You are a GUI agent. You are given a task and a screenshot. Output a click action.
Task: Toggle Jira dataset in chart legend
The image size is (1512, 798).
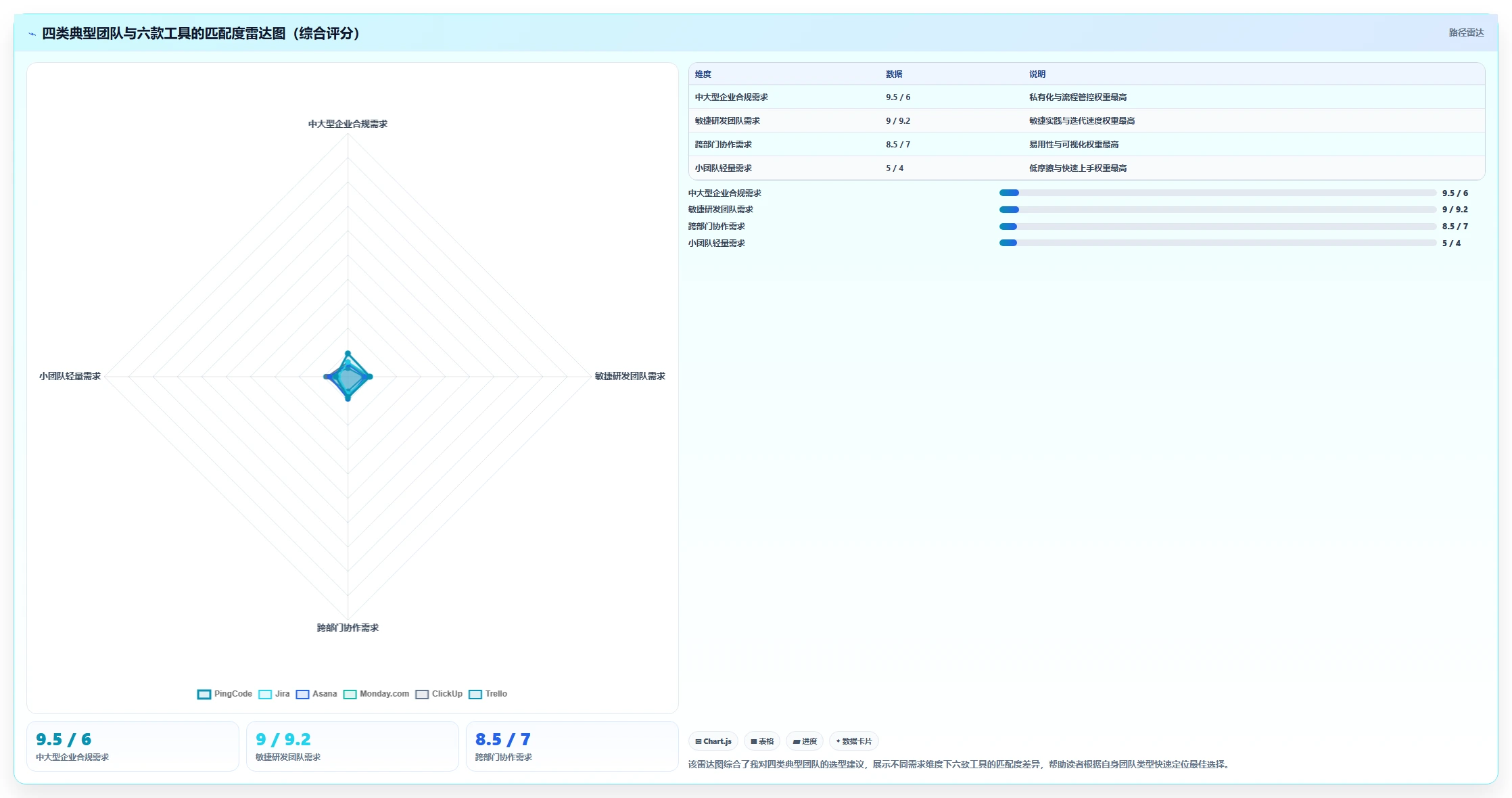point(275,694)
